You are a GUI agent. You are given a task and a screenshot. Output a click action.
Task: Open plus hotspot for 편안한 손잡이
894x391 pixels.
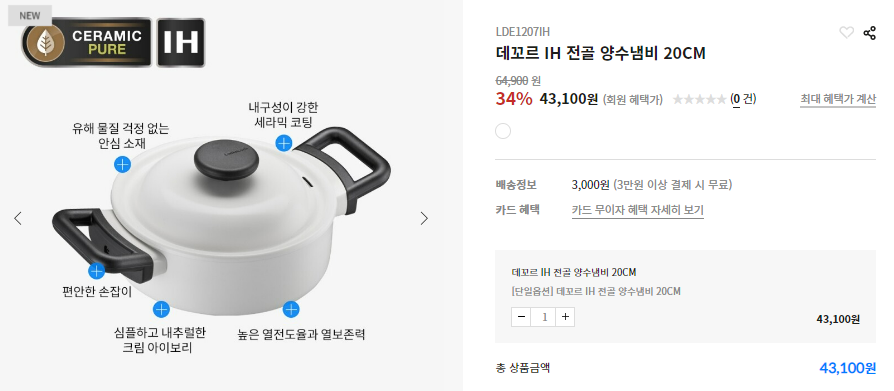[x=97, y=271]
